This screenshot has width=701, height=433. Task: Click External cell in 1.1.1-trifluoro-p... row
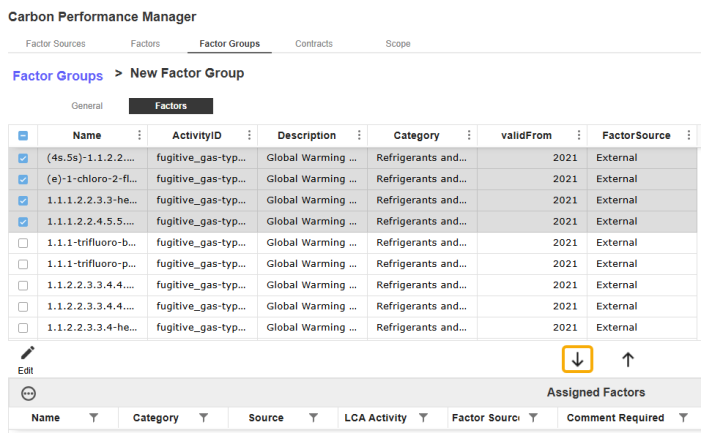pyautogui.click(x=642, y=264)
